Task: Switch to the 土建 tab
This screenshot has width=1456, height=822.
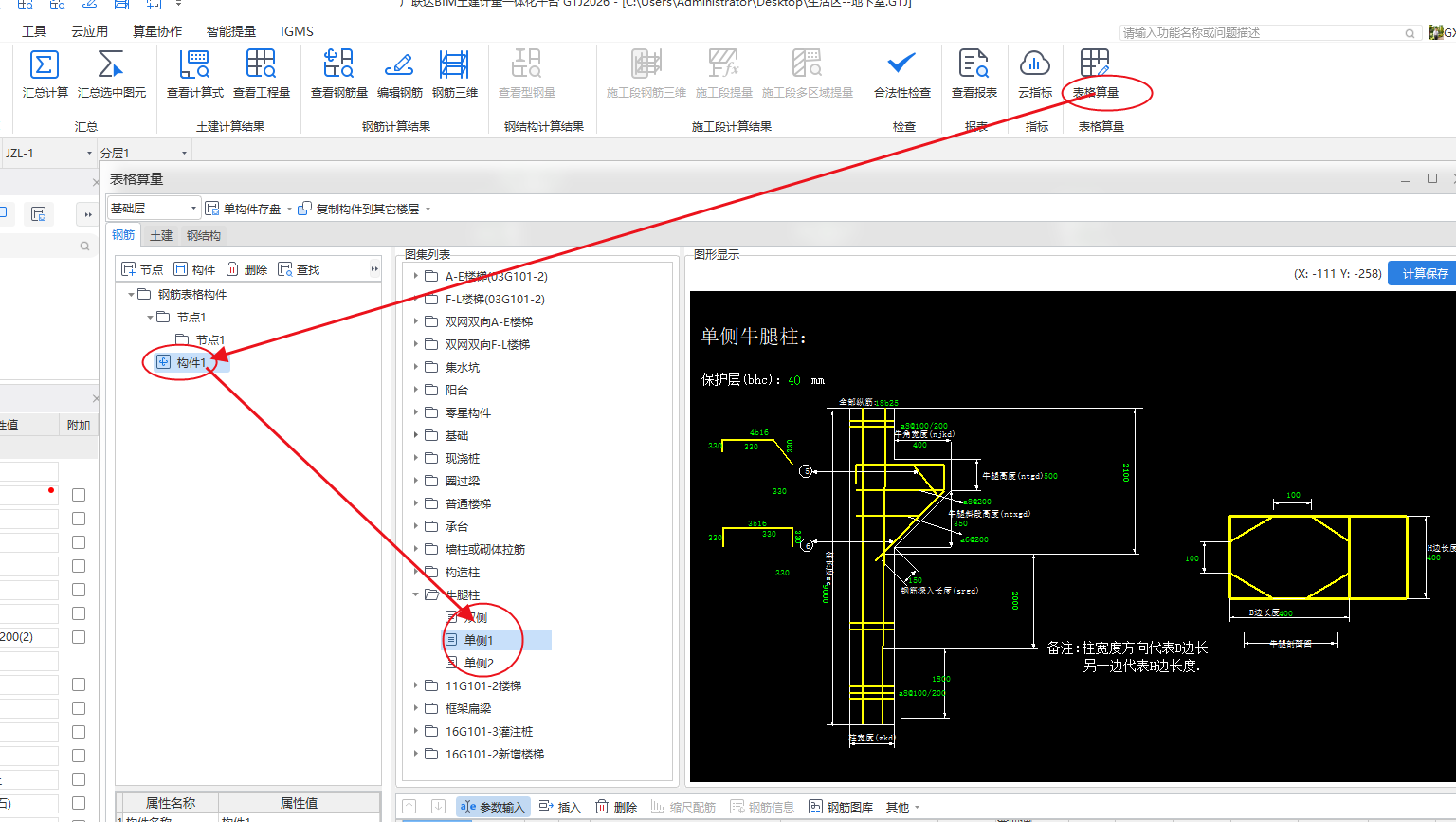Action: pos(161,236)
